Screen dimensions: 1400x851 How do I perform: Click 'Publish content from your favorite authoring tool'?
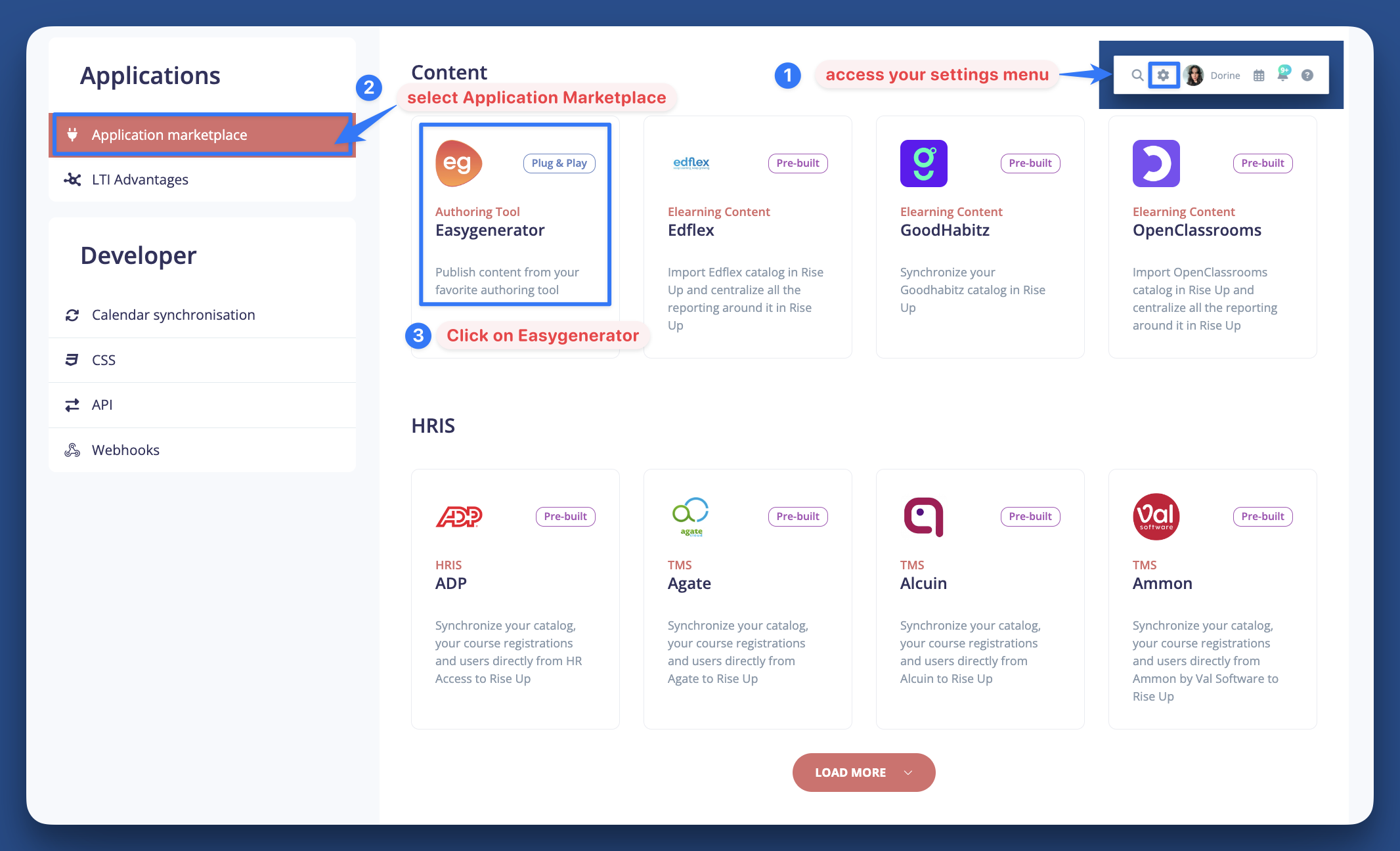507,281
